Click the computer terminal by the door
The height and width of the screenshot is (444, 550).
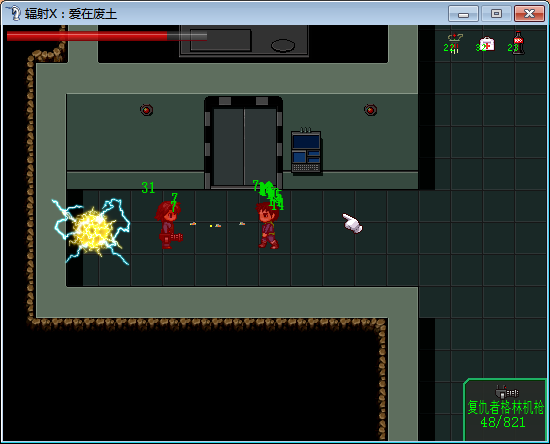point(306,152)
